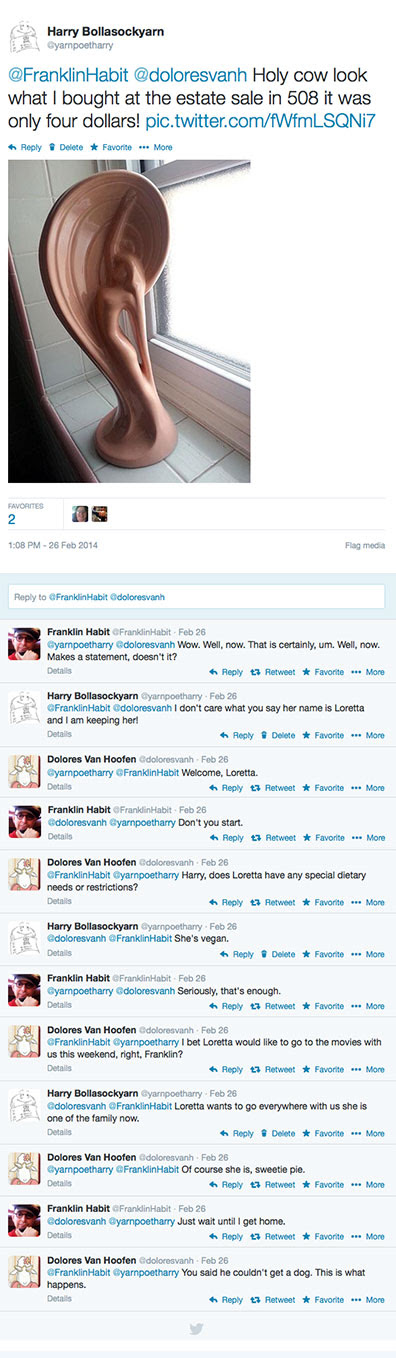Viewport: 396px width, 1358px height.
Task: Open the Harry Bollasockyarn profile name in the header
Action: [x=105, y=31]
